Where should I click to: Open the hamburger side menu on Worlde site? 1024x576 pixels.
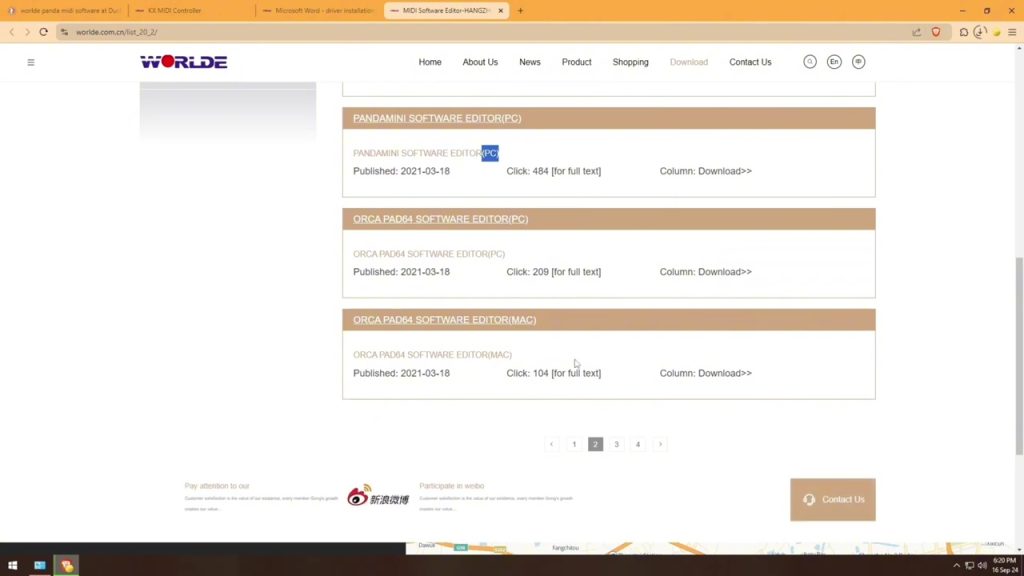coord(31,63)
